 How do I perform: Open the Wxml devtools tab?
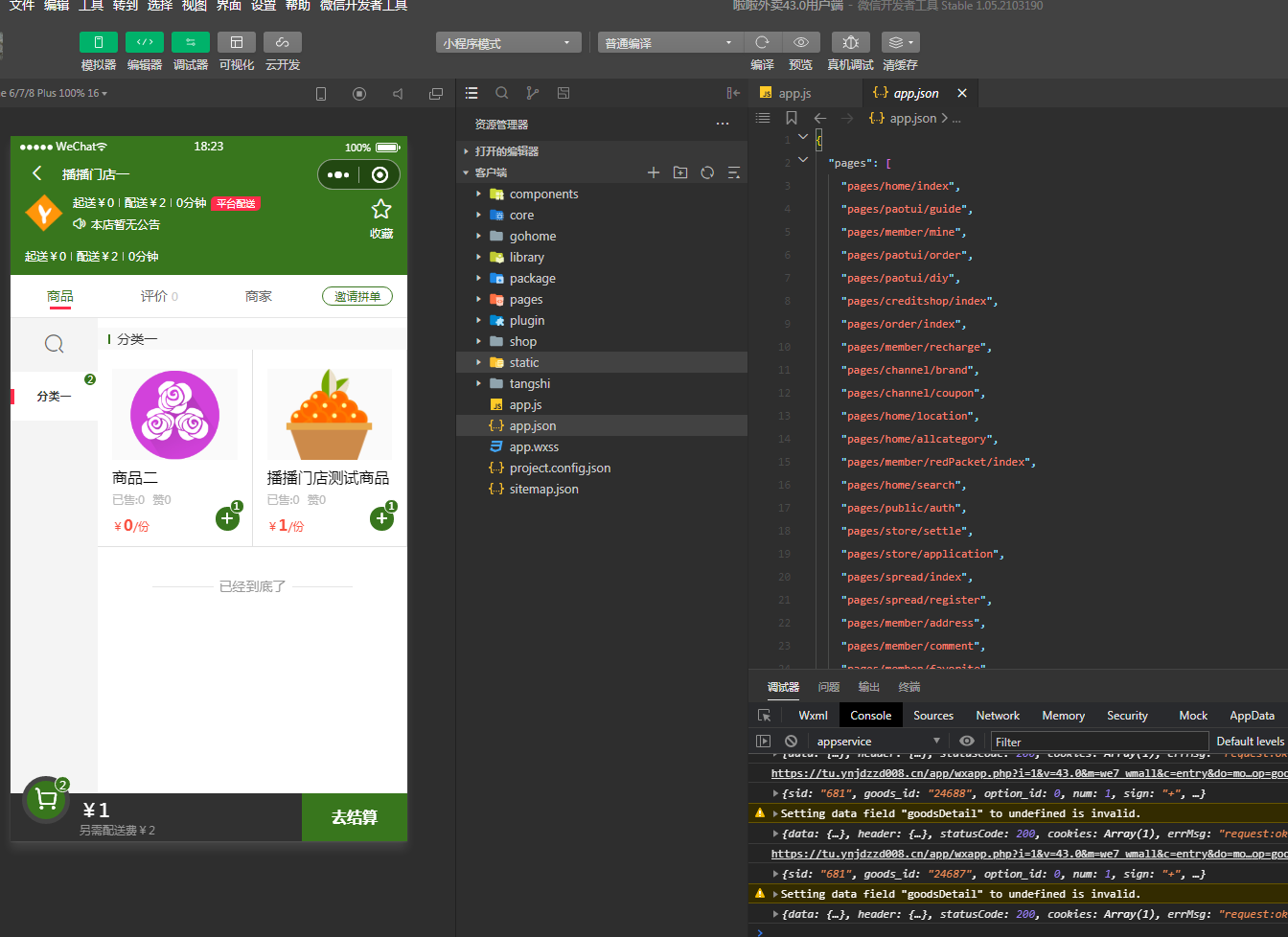click(x=813, y=716)
